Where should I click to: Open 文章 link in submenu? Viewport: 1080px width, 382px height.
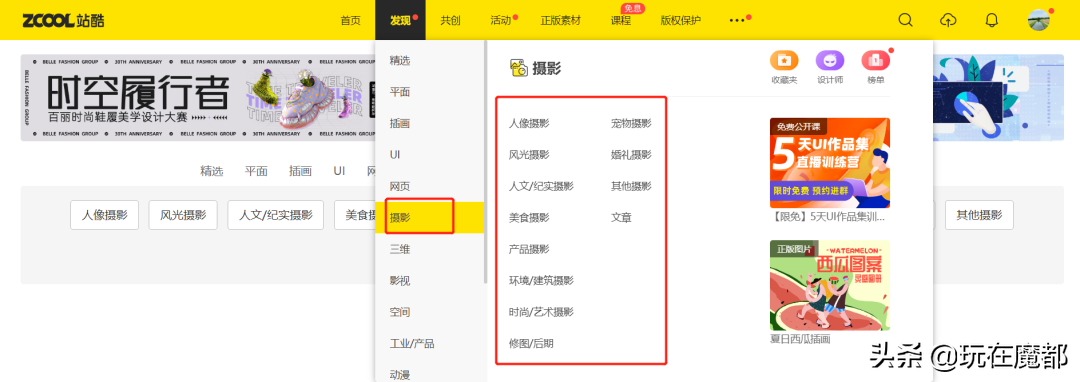621,217
